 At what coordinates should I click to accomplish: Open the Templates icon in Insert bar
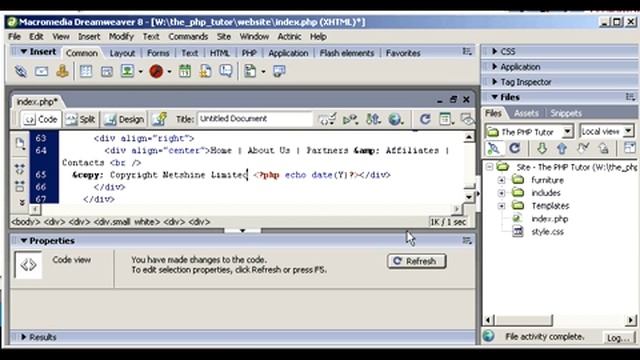coord(250,71)
